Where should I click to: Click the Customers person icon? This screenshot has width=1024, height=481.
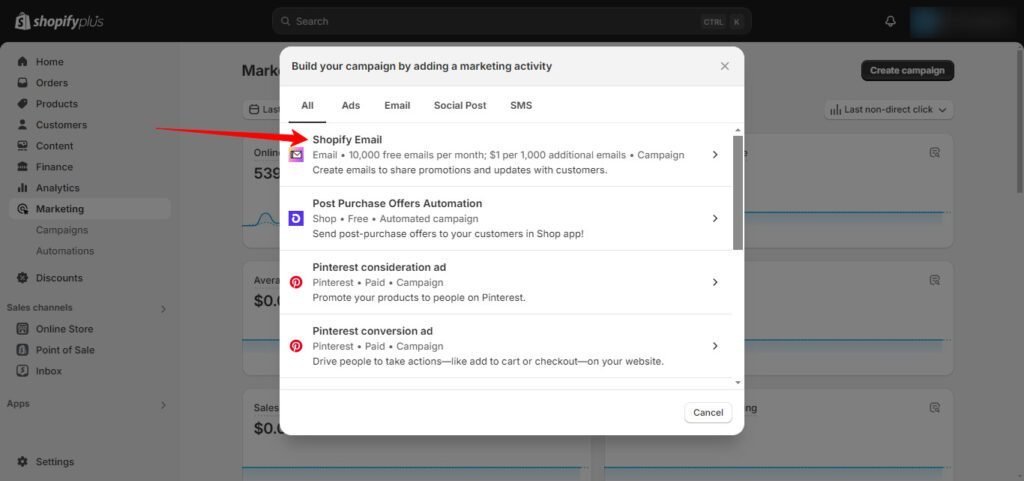coord(23,125)
